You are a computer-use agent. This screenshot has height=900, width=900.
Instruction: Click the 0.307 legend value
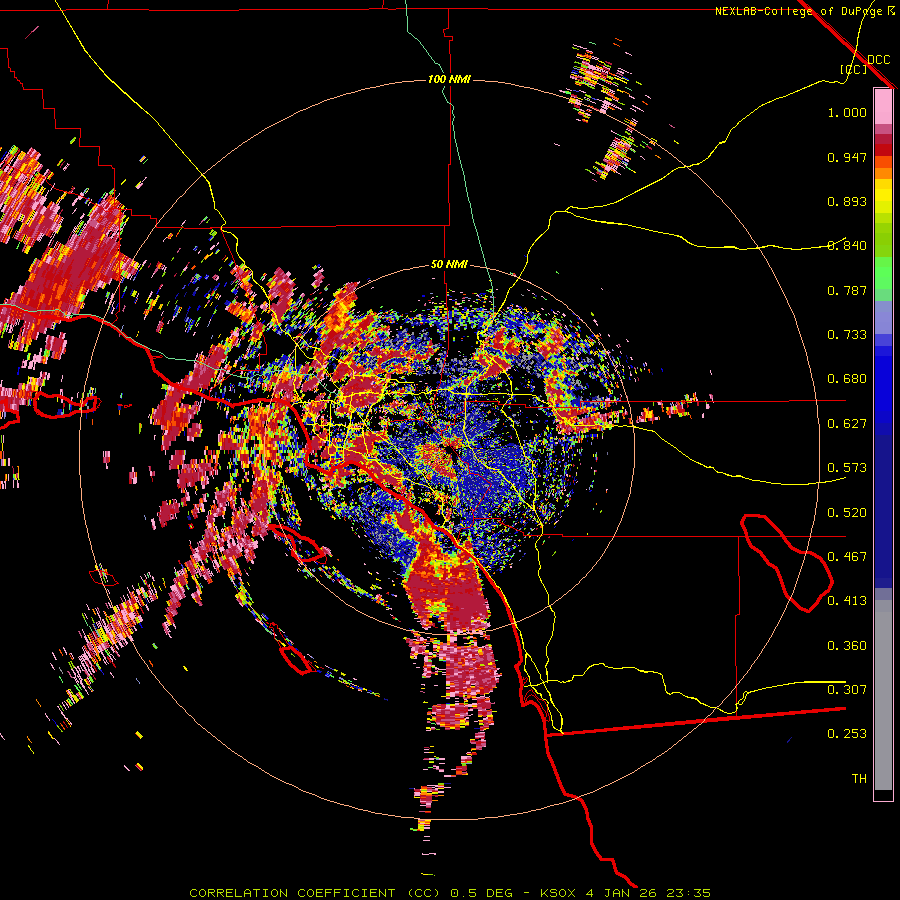point(847,690)
